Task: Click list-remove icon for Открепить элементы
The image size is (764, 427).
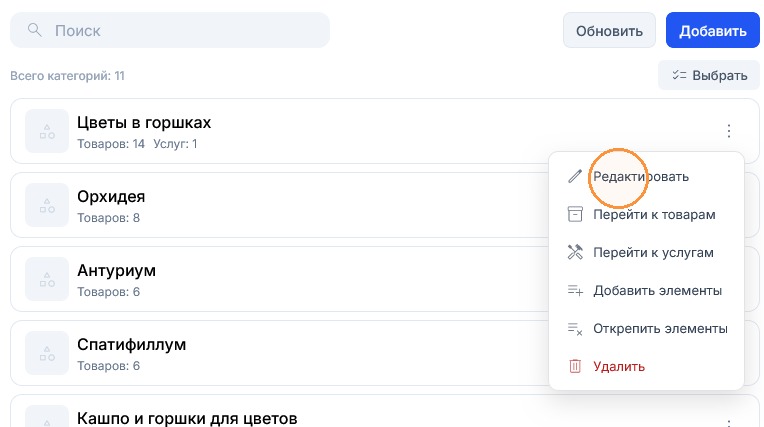Action: tap(575, 329)
